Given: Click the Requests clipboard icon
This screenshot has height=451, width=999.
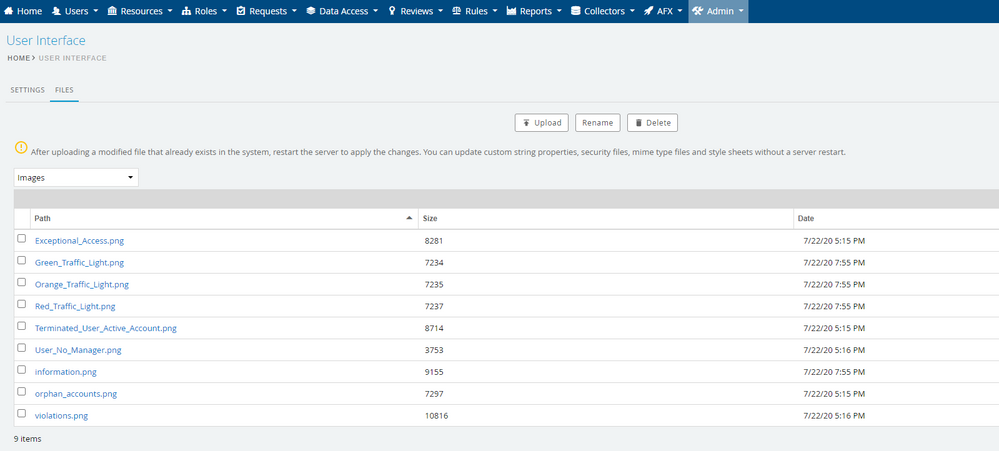Looking at the screenshot, I should (240, 11).
